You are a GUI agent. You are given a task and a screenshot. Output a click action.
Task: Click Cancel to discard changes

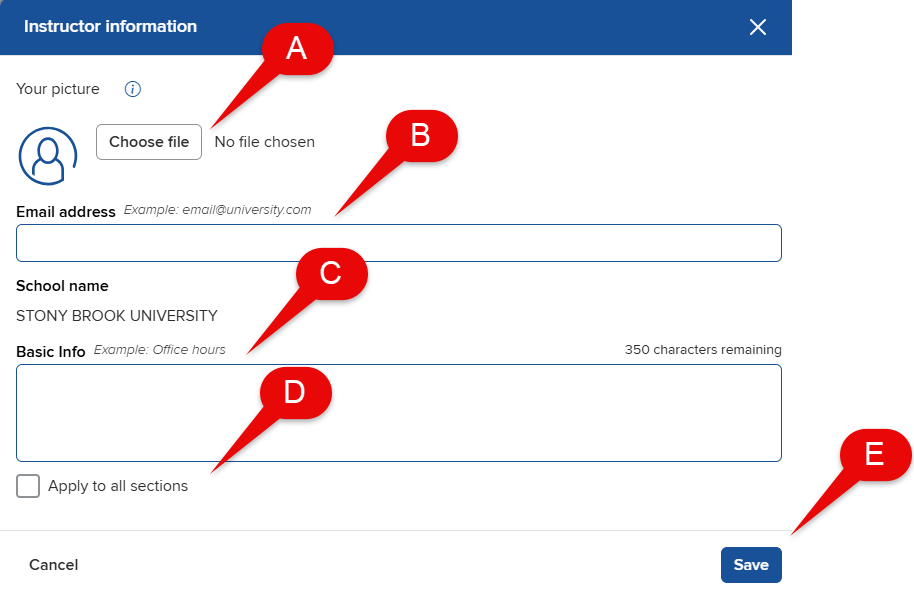(54, 565)
